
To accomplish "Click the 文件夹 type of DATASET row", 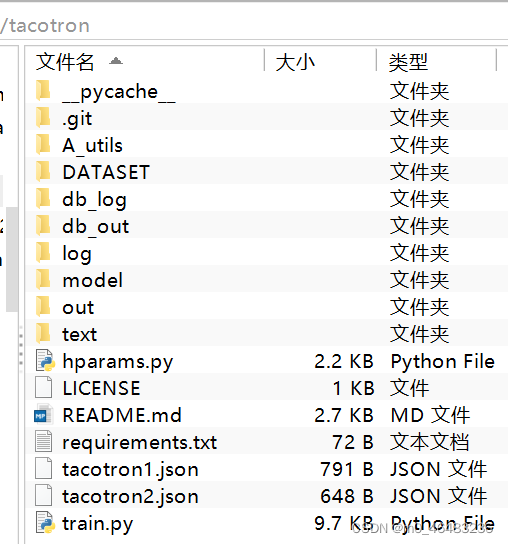I will (420, 172).
